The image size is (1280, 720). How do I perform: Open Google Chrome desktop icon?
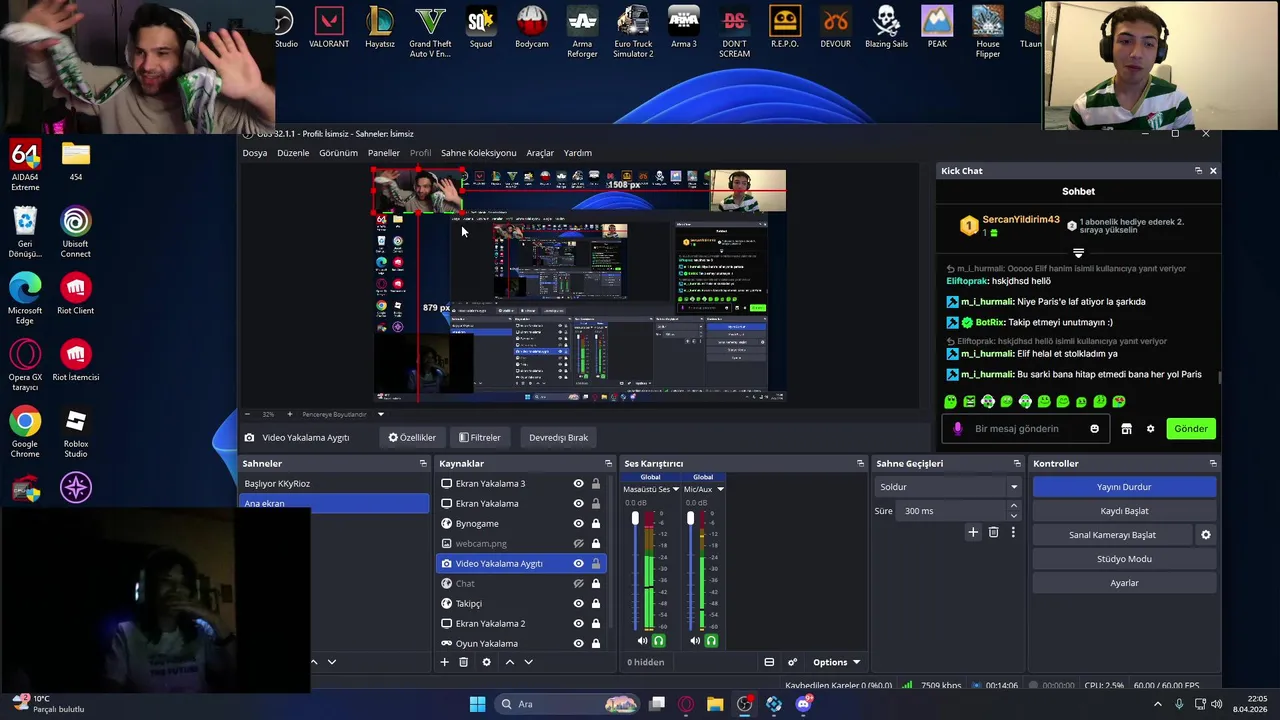(x=25, y=432)
